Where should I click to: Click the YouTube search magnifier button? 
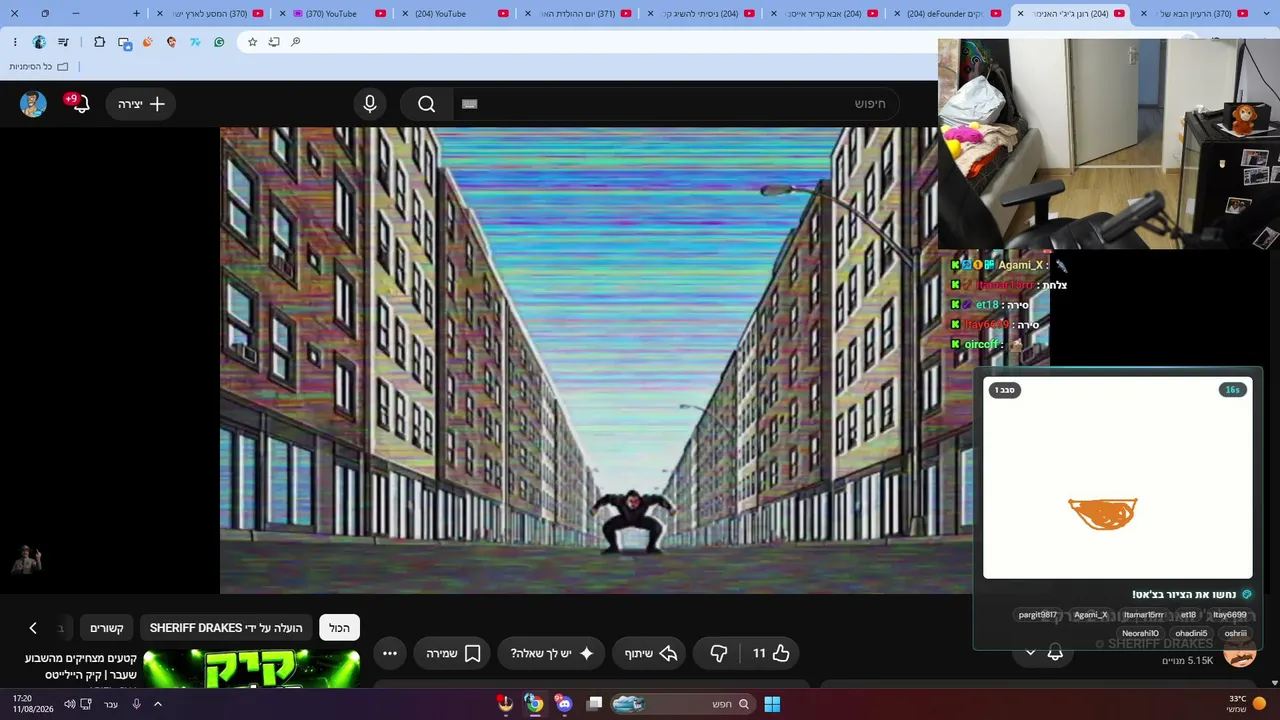pyautogui.click(x=427, y=104)
